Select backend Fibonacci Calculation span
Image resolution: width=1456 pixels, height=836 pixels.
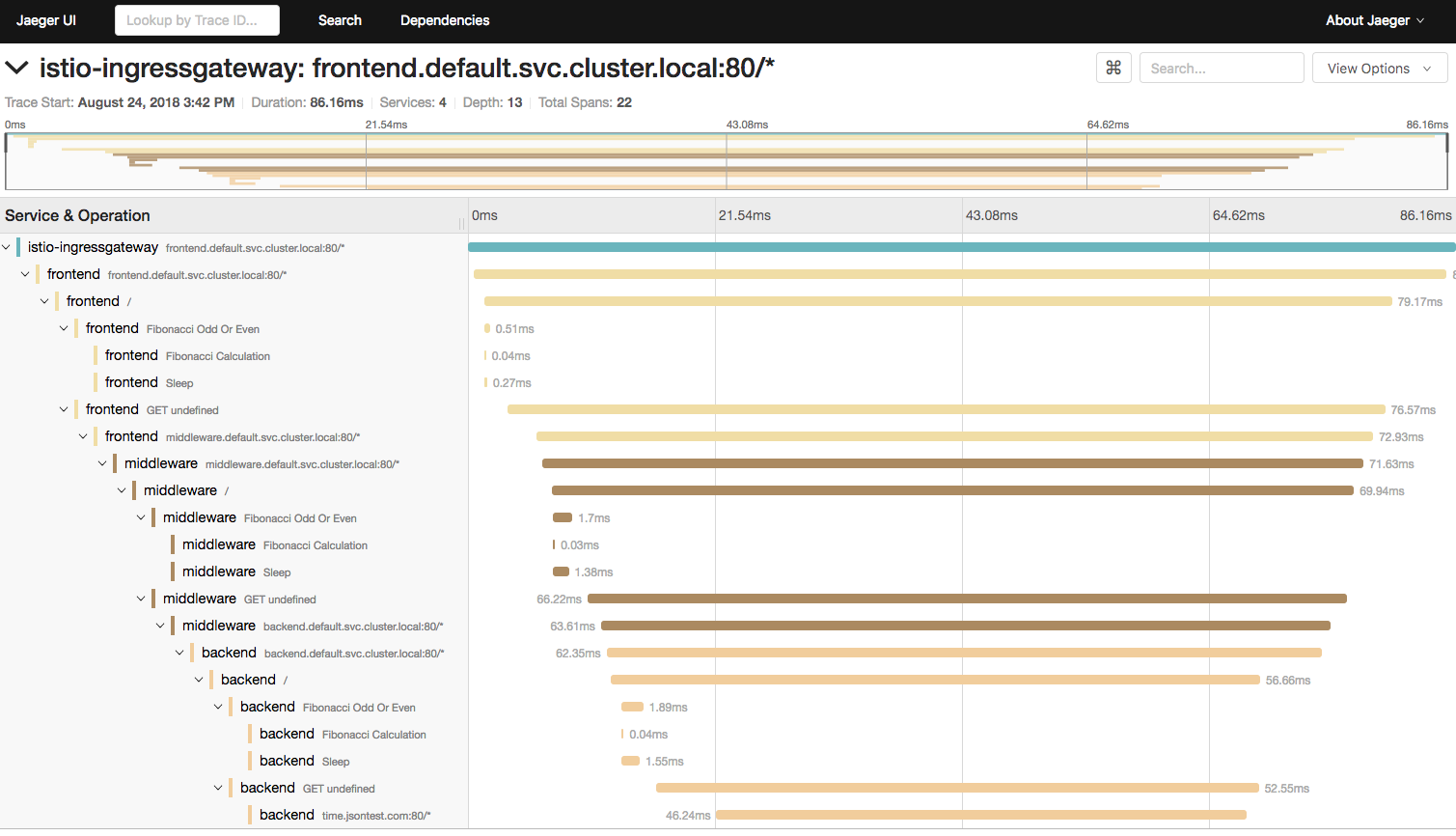[x=343, y=734]
